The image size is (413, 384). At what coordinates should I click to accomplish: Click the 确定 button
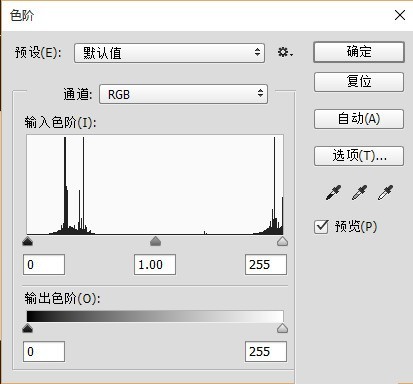point(359,52)
